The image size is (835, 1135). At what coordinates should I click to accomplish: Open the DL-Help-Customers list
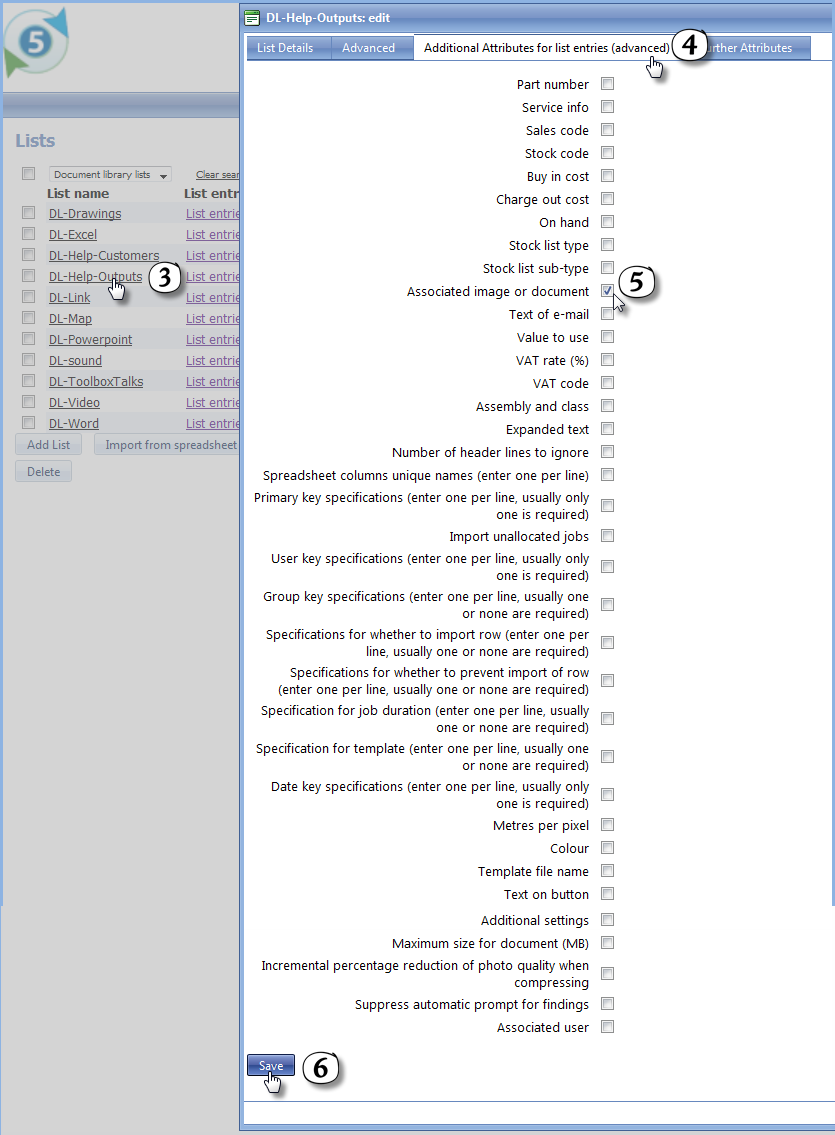pos(103,256)
